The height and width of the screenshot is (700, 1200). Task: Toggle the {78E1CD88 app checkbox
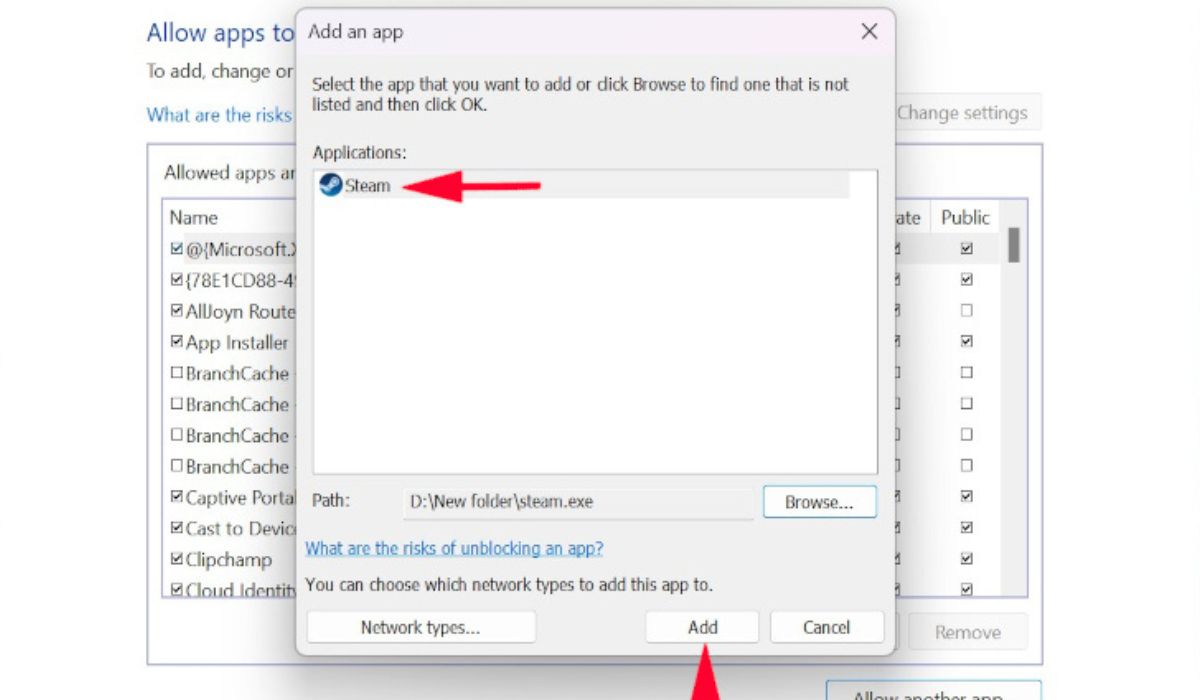point(177,280)
